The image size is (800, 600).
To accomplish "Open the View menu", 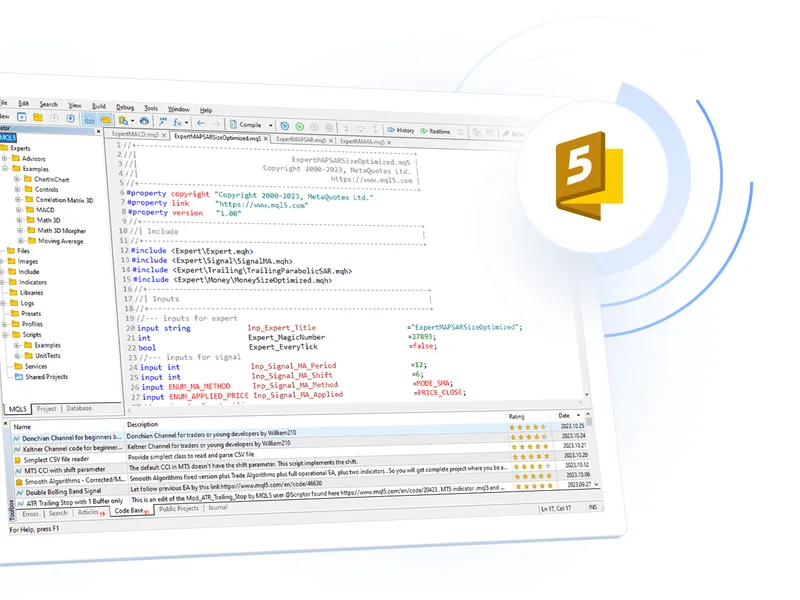I will tap(74, 105).
